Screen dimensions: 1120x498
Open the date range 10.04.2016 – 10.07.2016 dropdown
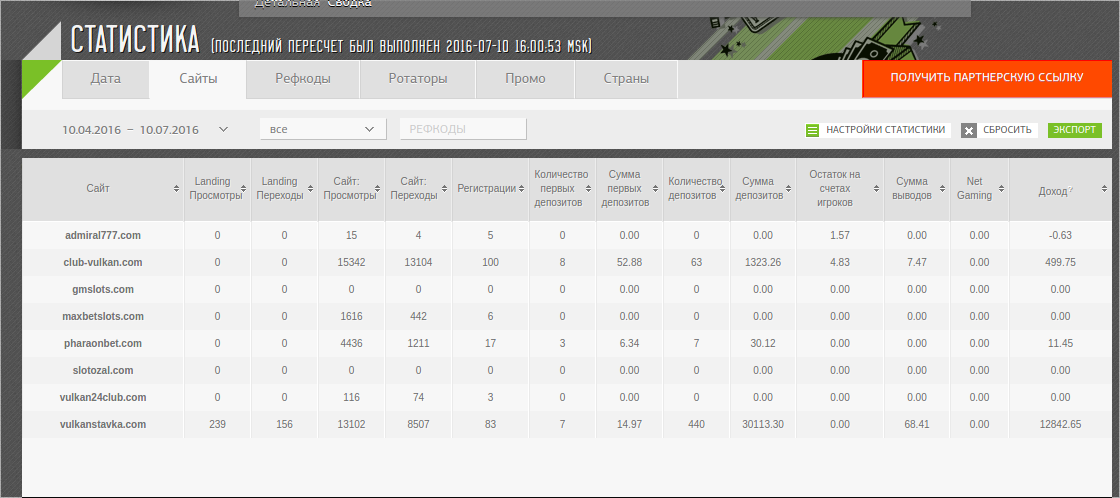(x=144, y=129)
